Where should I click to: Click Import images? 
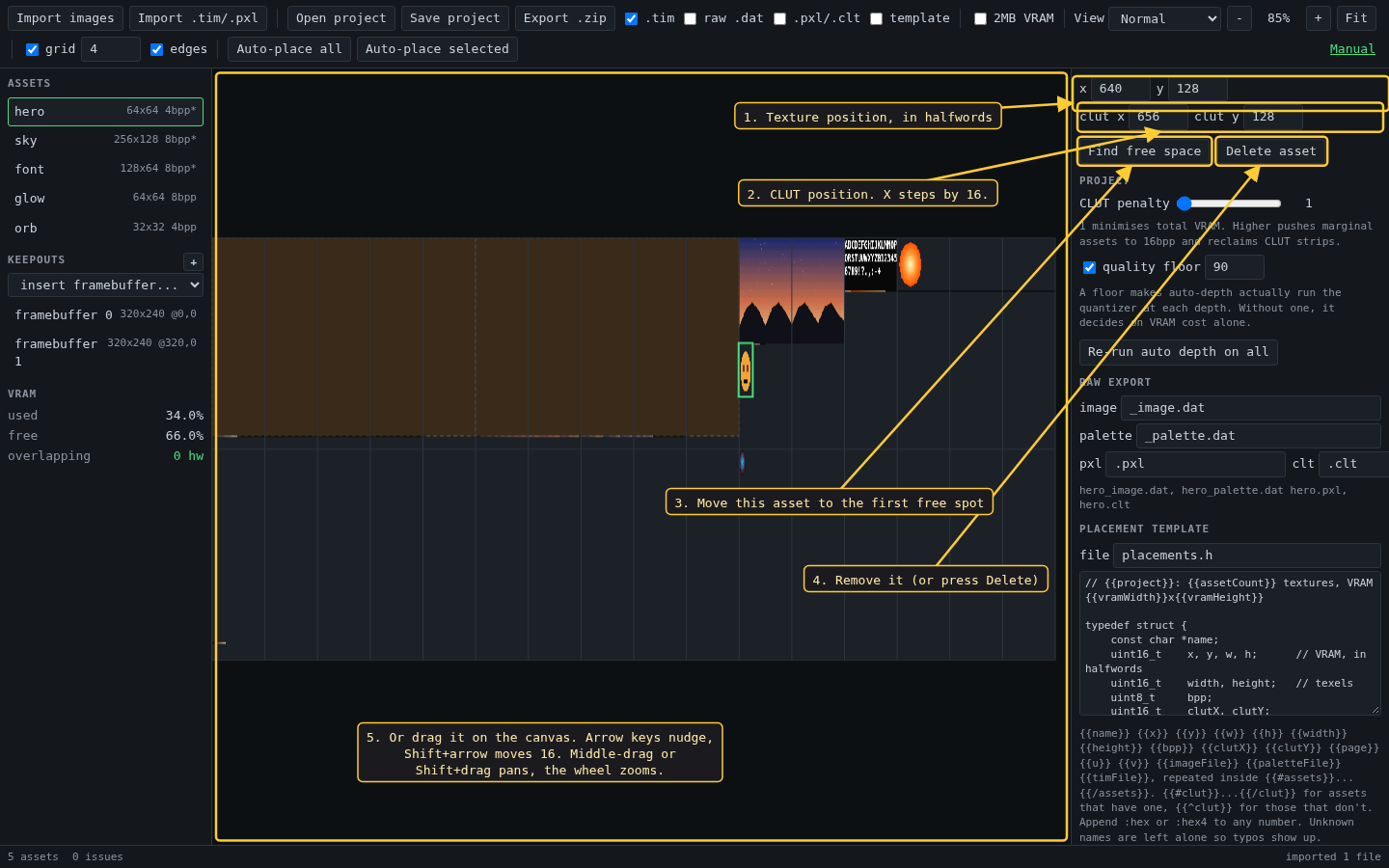(66, 18)
